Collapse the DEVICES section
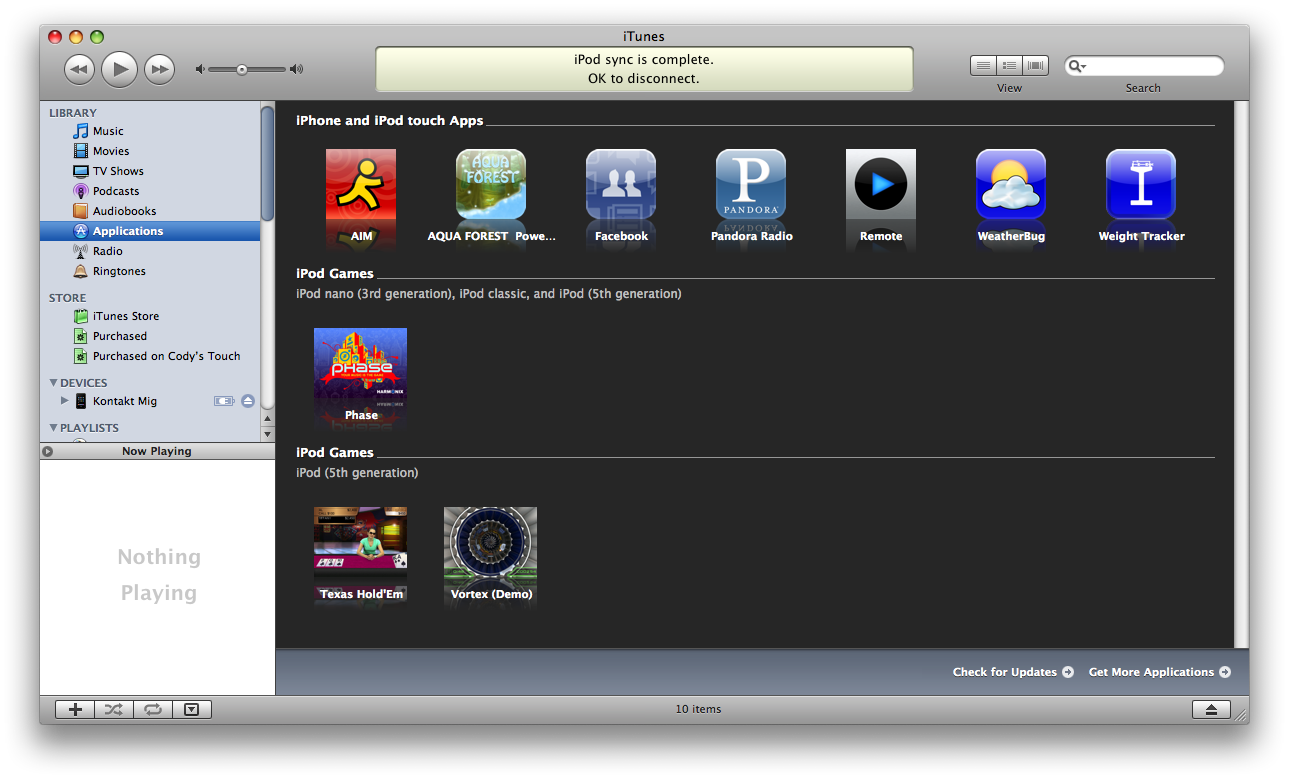 54,383
